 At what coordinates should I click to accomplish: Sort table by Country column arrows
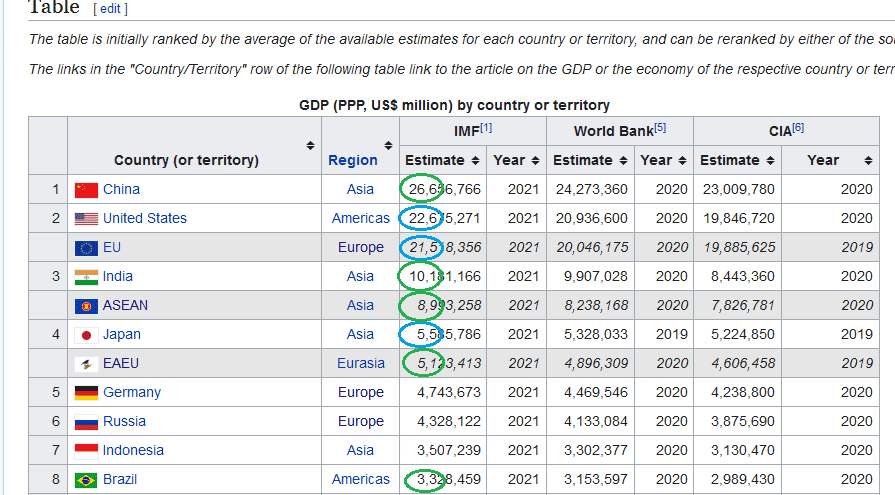click(x=310, y=146)
